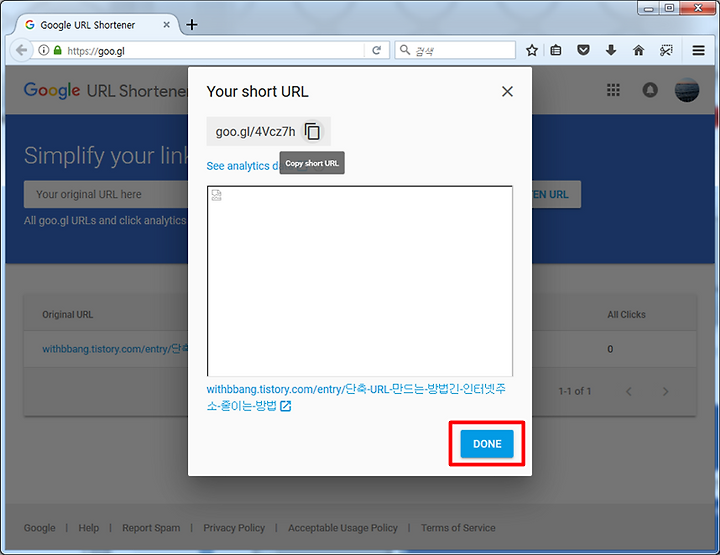Copy the short URL with clipboard icon
The image size is (720, 555).
click(x=312, y=132)
